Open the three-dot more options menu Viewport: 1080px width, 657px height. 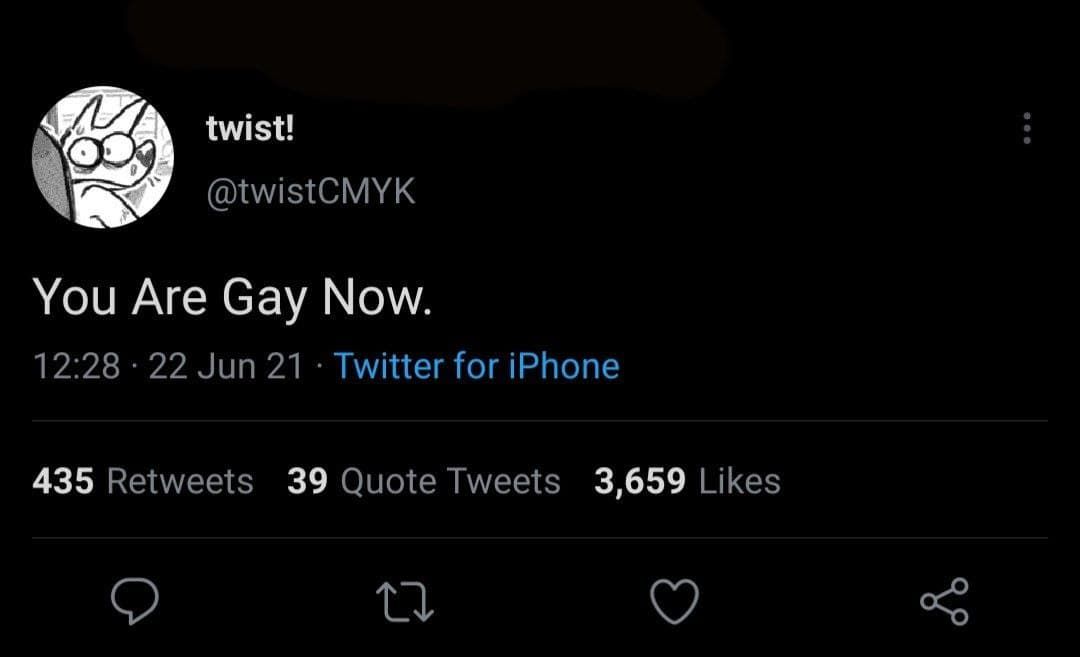coord(1025,128)
